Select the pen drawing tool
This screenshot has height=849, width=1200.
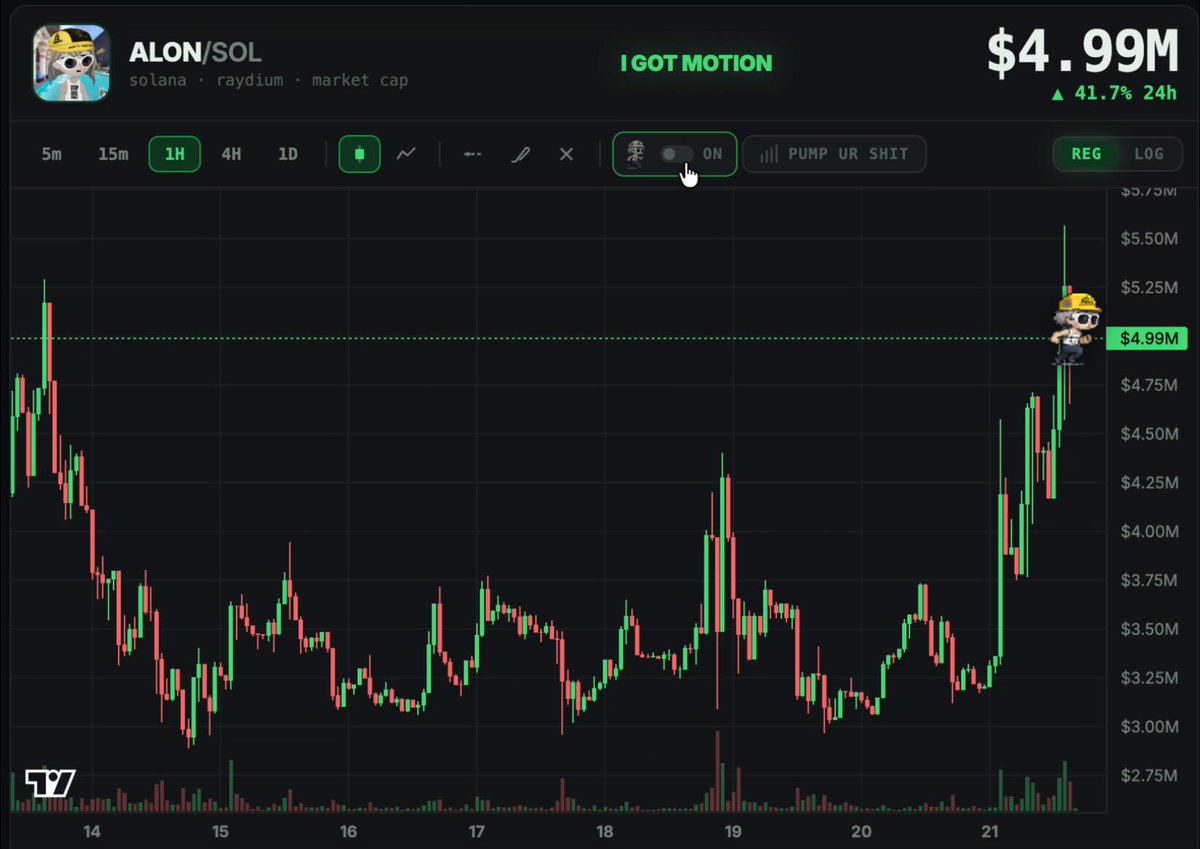pos(520,154)
